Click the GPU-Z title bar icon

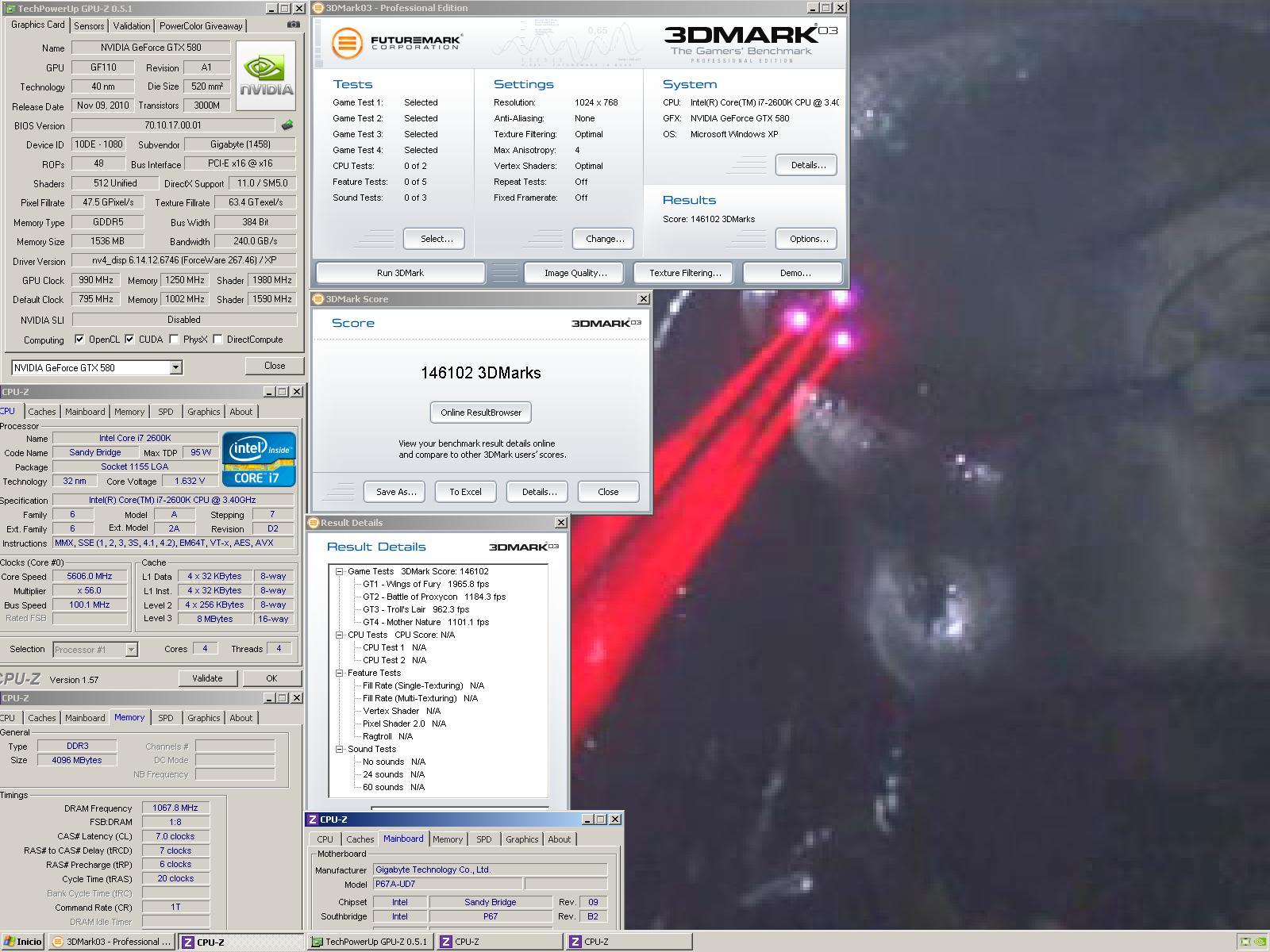(x=9, y=9)
